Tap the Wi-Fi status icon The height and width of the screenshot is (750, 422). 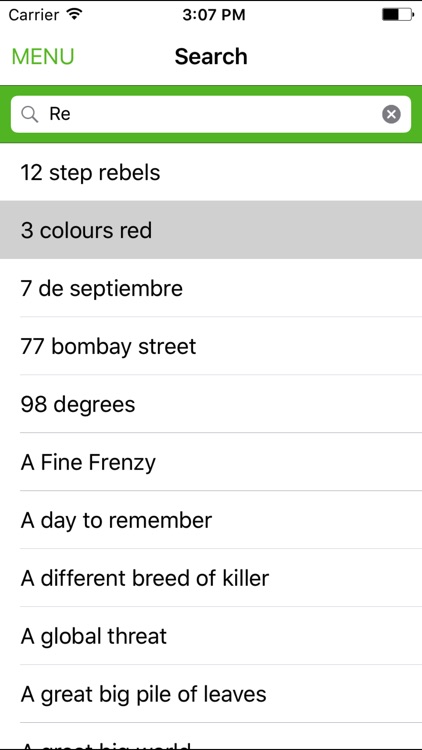pyautogui.click(x=74, y=14)
